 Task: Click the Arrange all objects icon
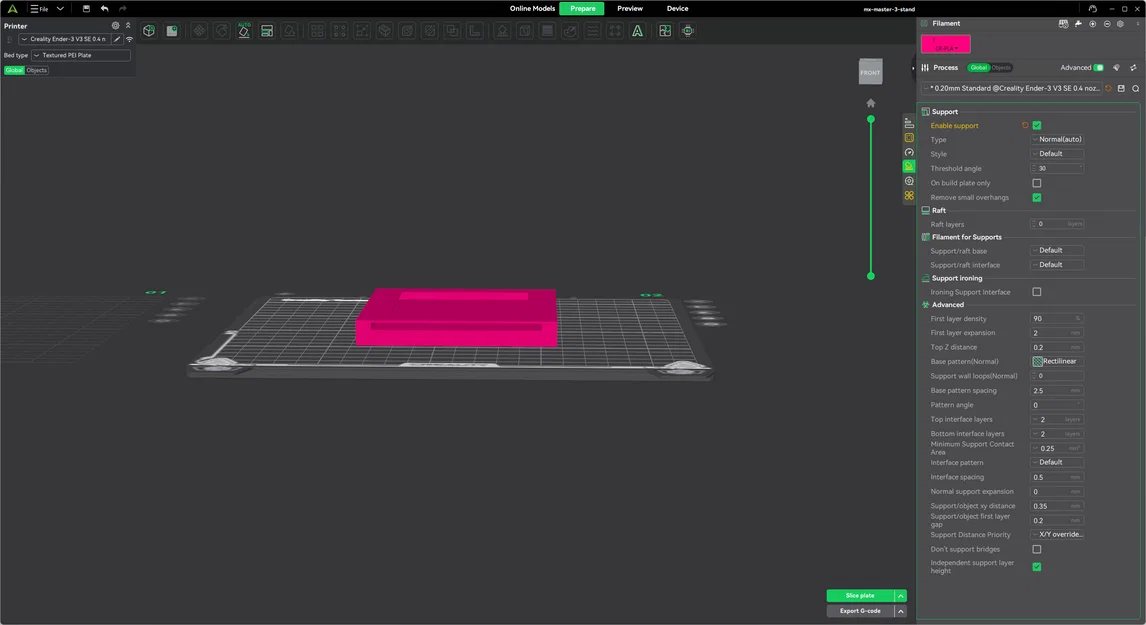267,31
